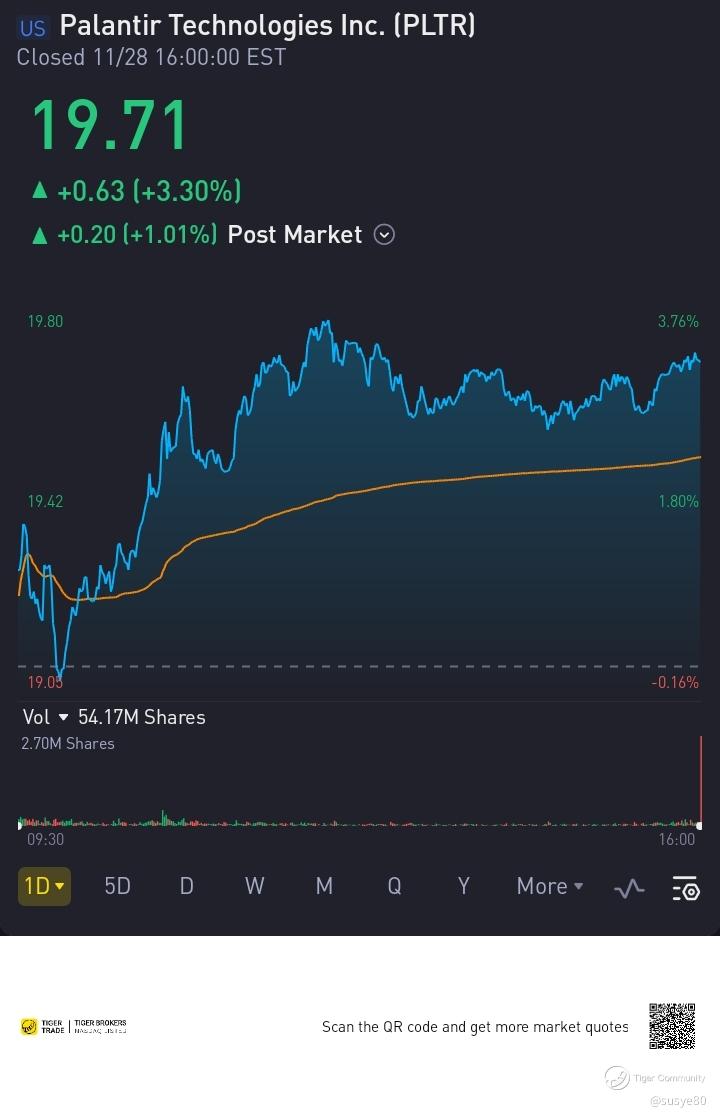Select the M monthly chart tab
720x1117 pixels.
tap(324, 886)
